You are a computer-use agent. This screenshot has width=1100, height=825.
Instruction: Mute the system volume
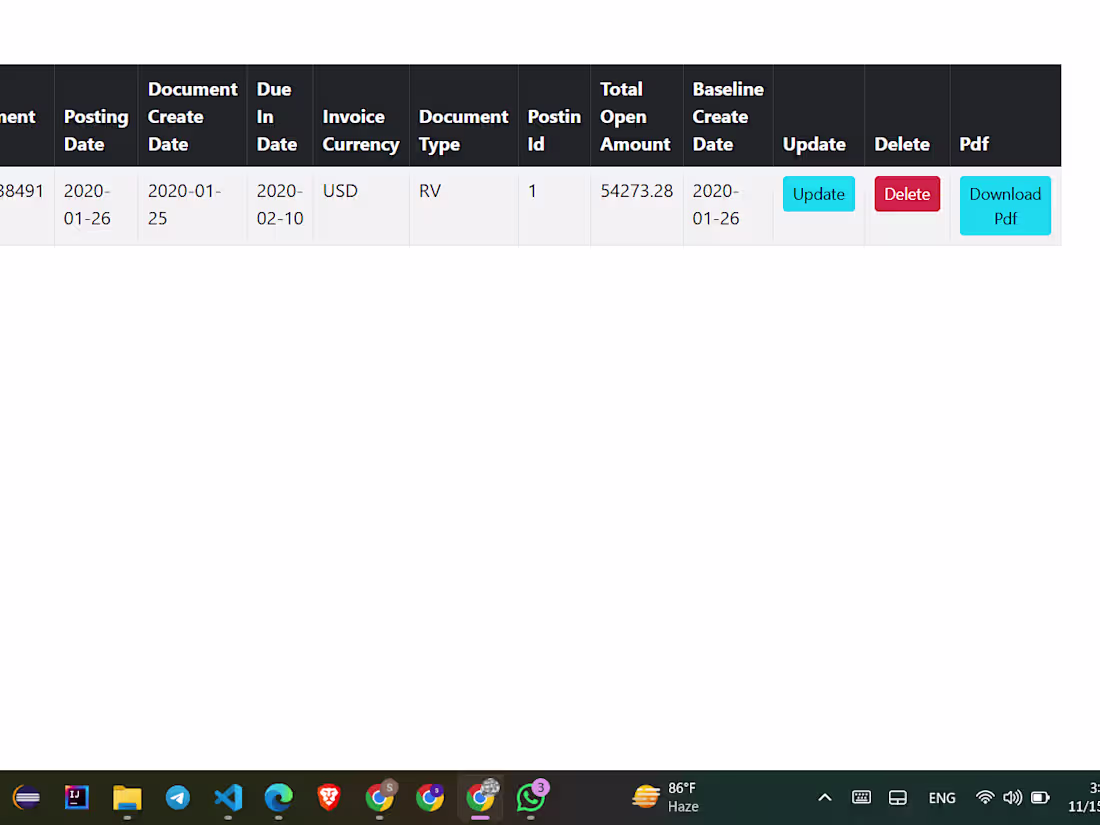1012,798
